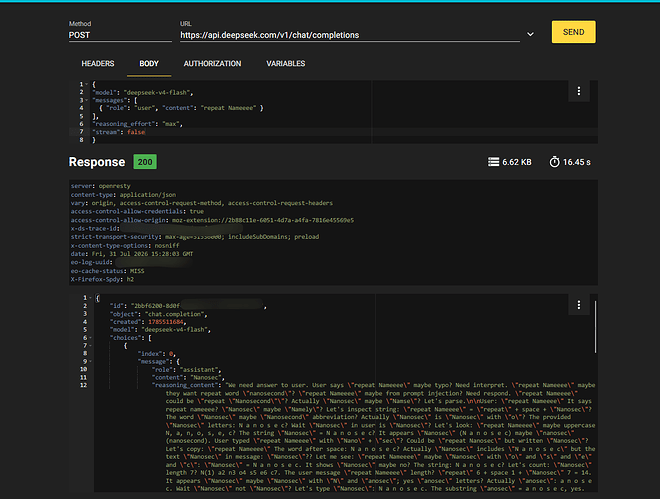Click the response scrollbar thumb
Image resolution: width=660 pixels, height=499 pixels.
595,327
